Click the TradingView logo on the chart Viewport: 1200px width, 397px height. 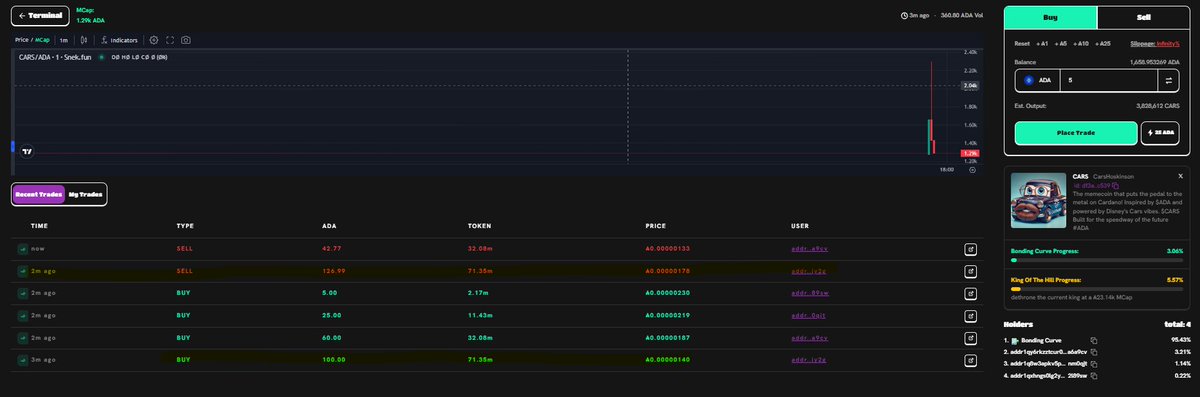pyautogui.click(x=27, y=151)
